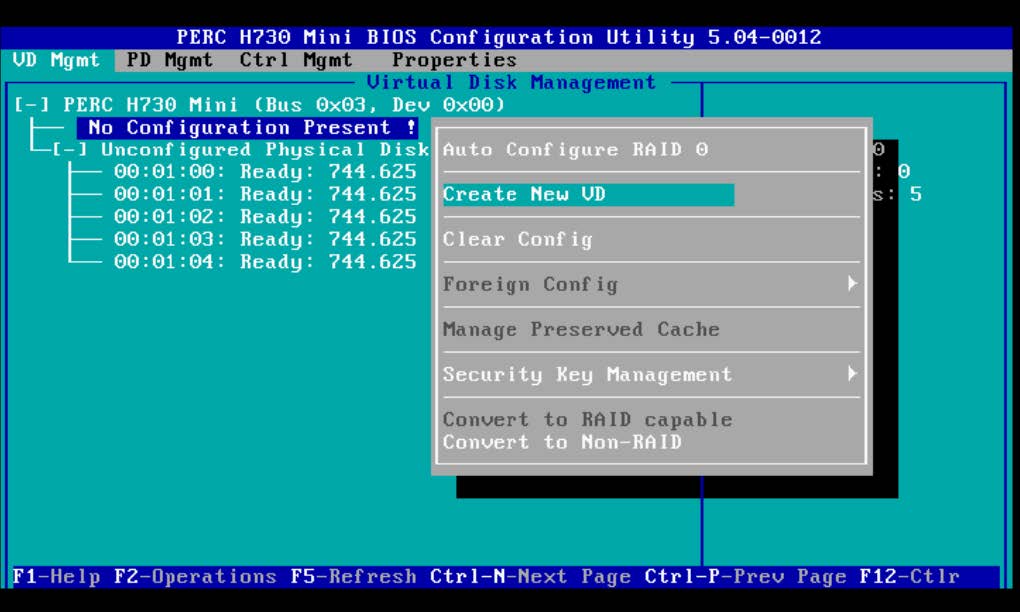This screenshot has width=1020, height=612.
Task: Click the F1-Help hint
Action: click(57, 577)
